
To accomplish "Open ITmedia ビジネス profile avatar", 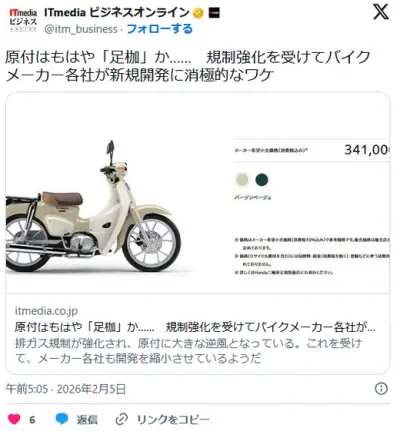I will 23,20.
